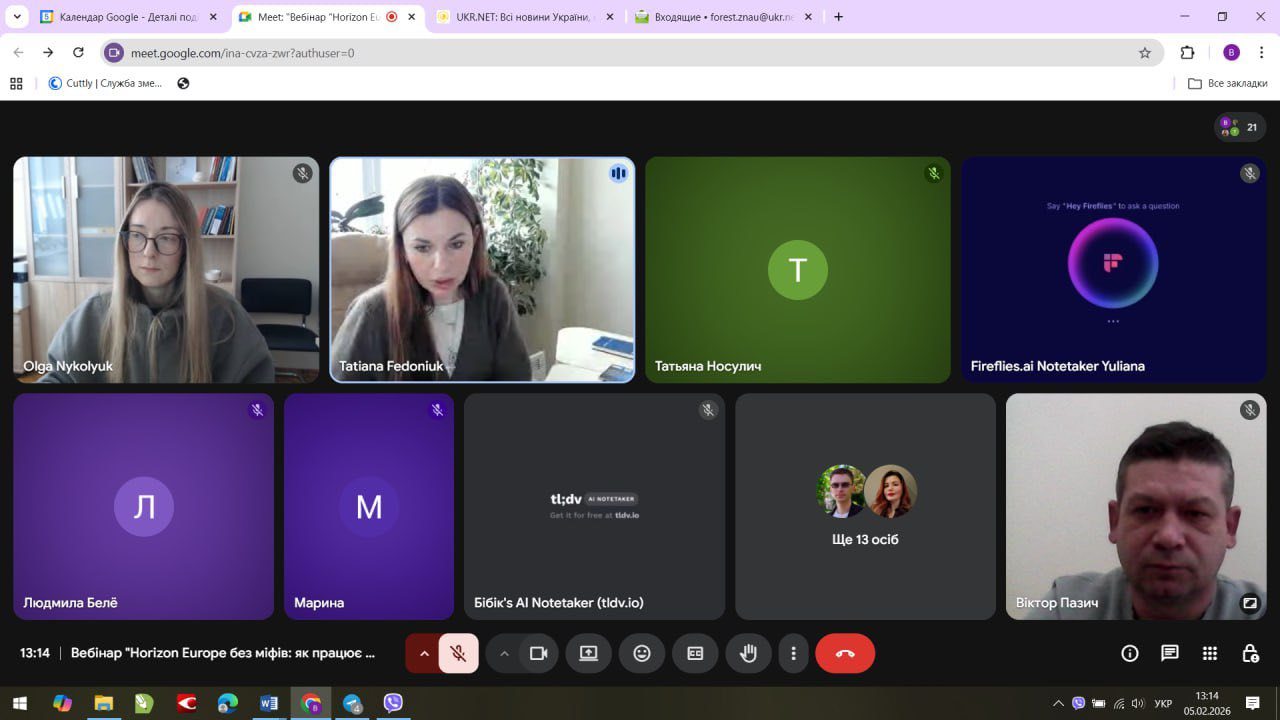Open host controls lock icon

point(1250,654)
